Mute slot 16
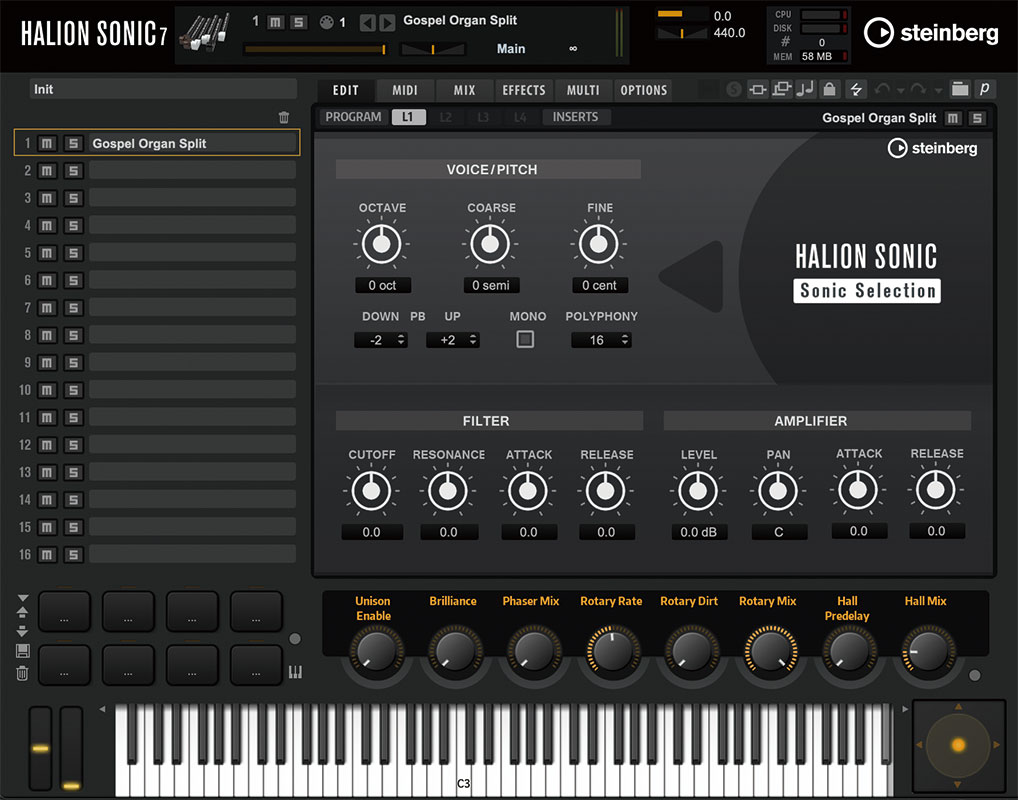The height and width of the screenshot is (800, 1018). pos(47,555)
